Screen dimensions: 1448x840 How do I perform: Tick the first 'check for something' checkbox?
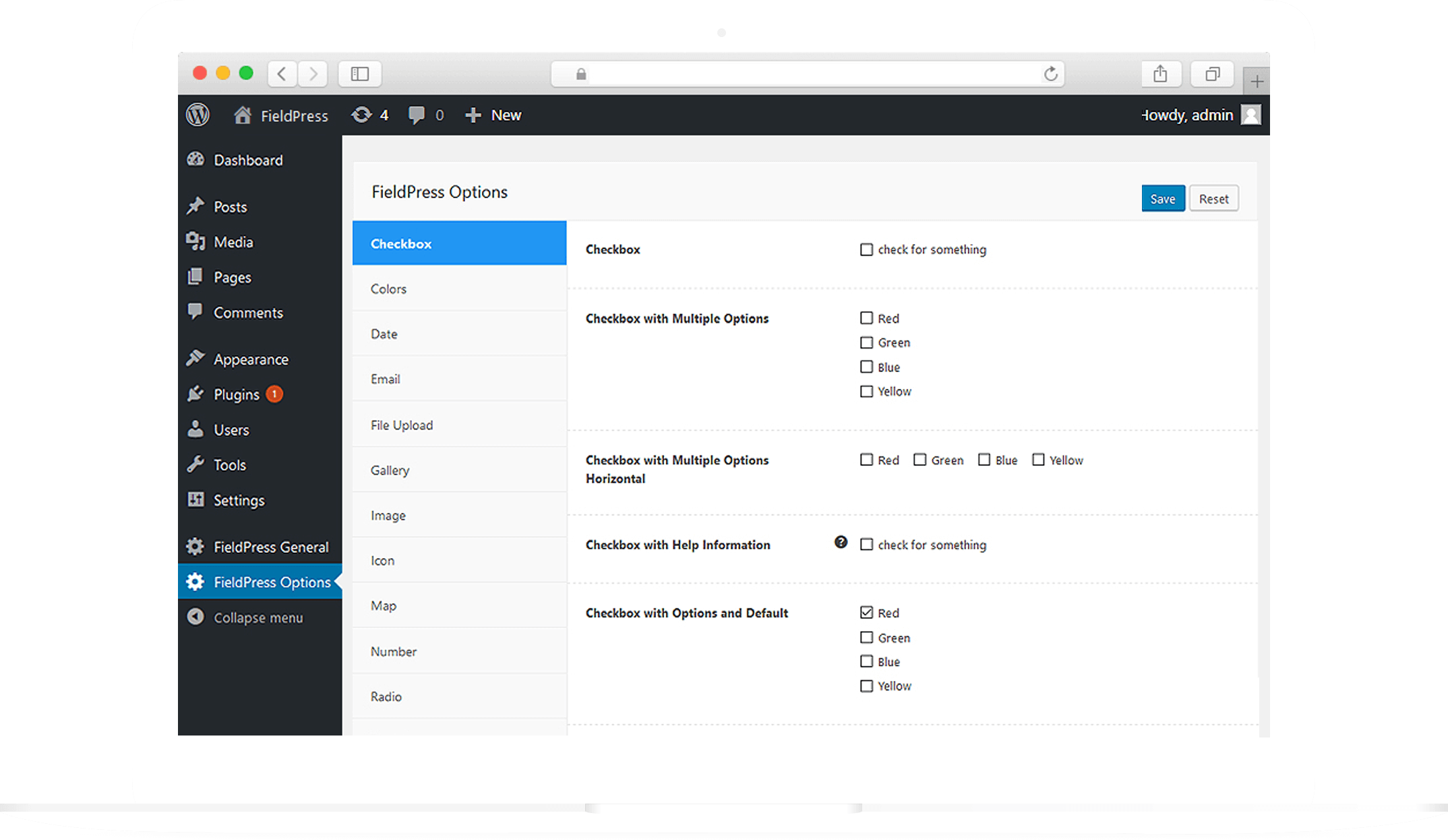pos(866,249)
